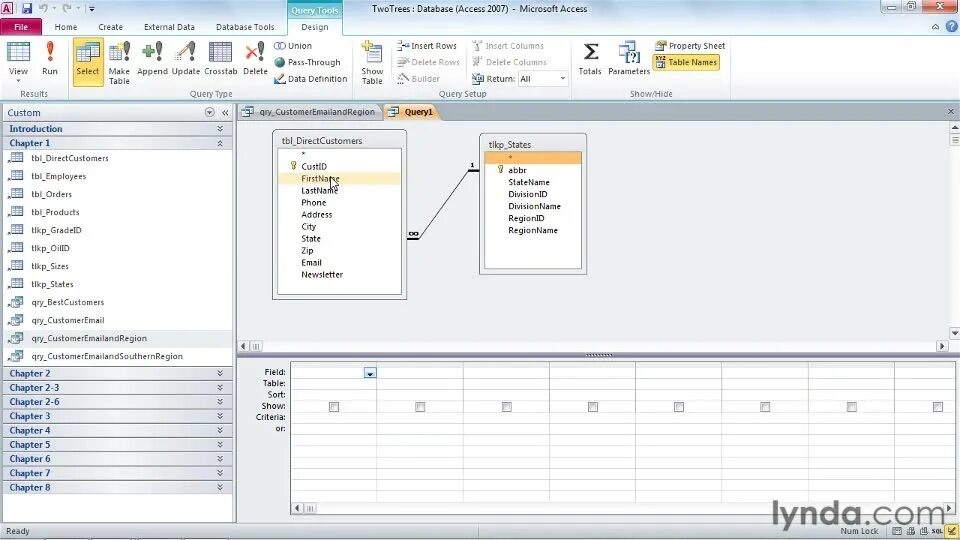
Task: Open tbl_Orders in navigation pane
Action: point(51,194)
